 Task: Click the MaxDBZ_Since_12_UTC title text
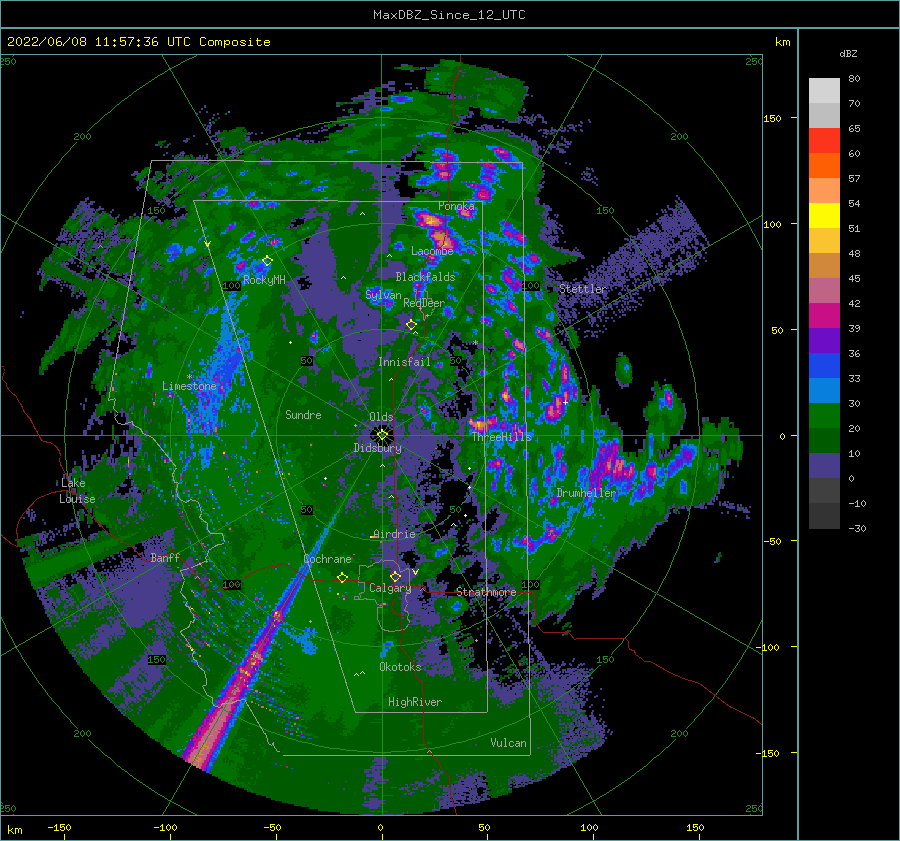449,15
